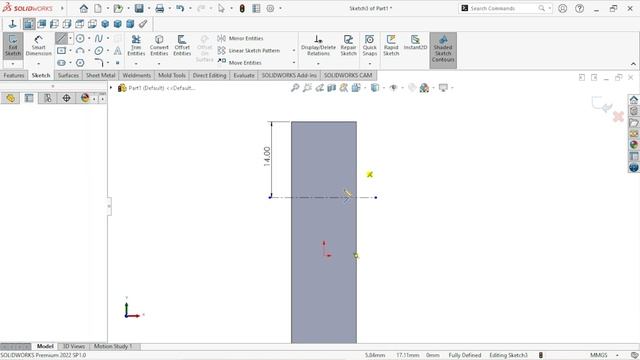
Task: Expand the Smart Dimension dropdown arrow
Action: [38, 64]
